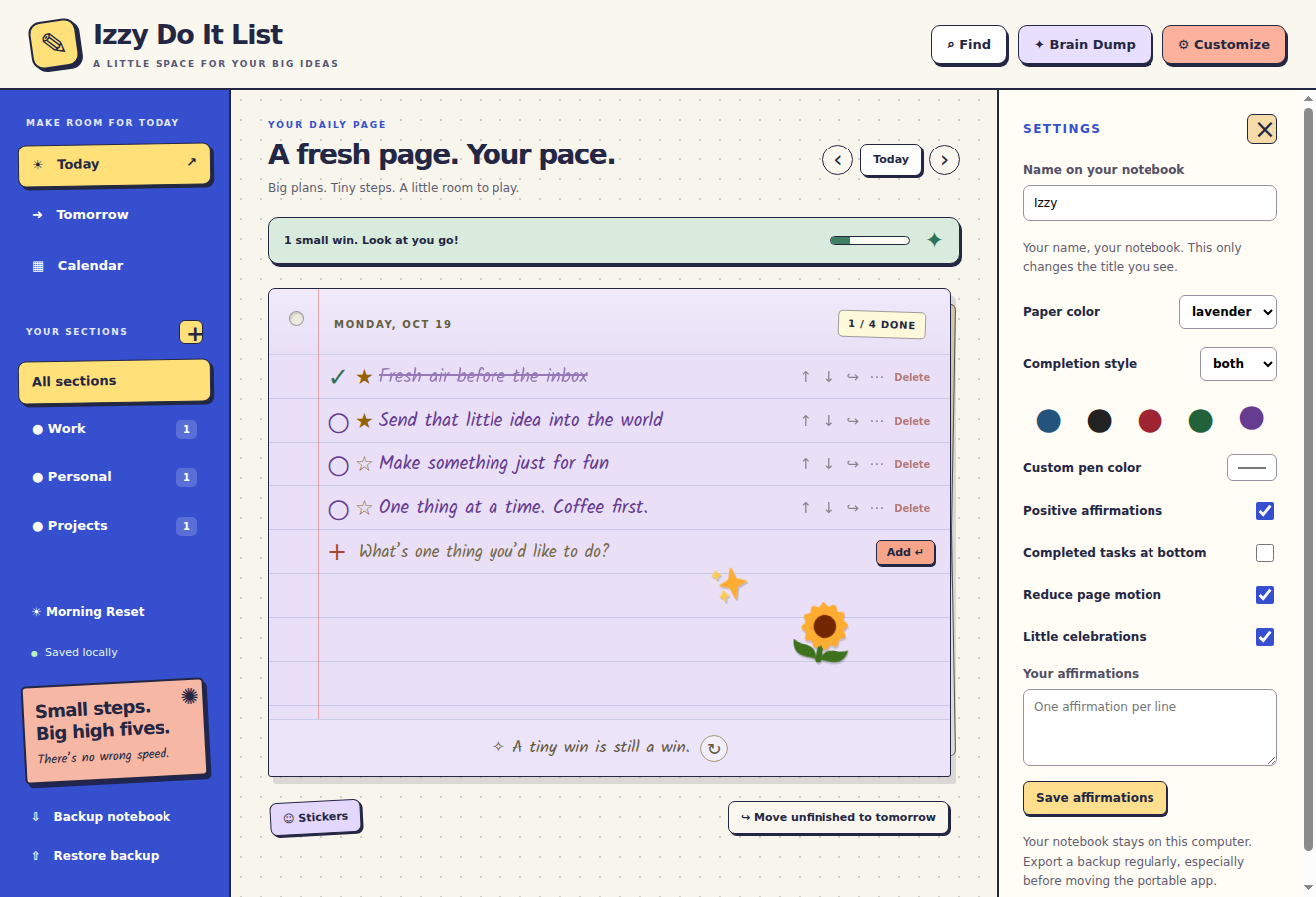Send 'Make something just for fun' to tomorrow
Image resolution: width=1316 pixels, height=897 pixels.
coord(853,464)
